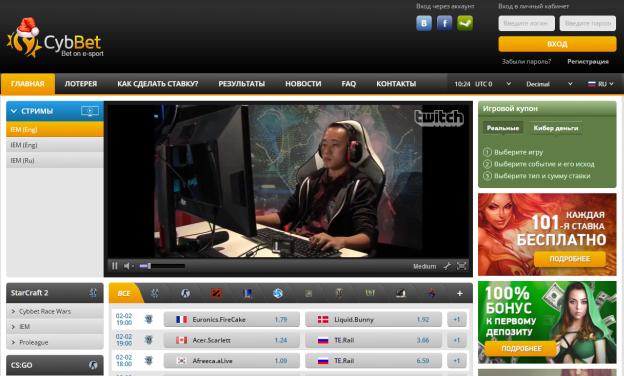624x376 pixels.
Task: Toggle stream fullscreen icon
Action: pyautogui.click(x=462, y=266)
